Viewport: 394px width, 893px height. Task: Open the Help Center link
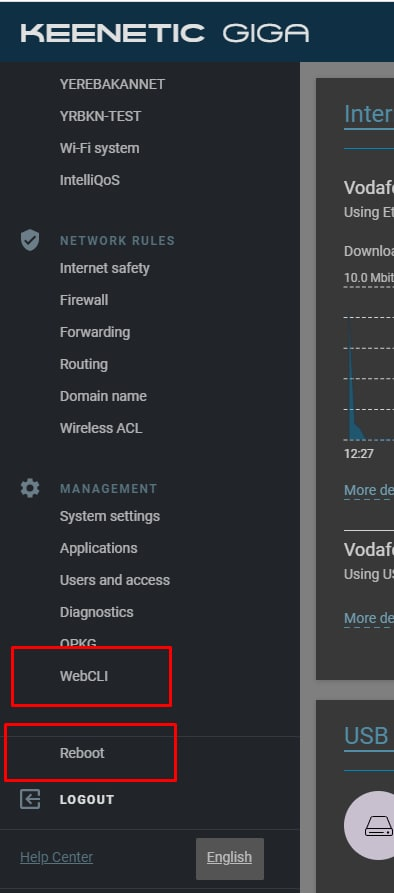(x=56, y=857)
